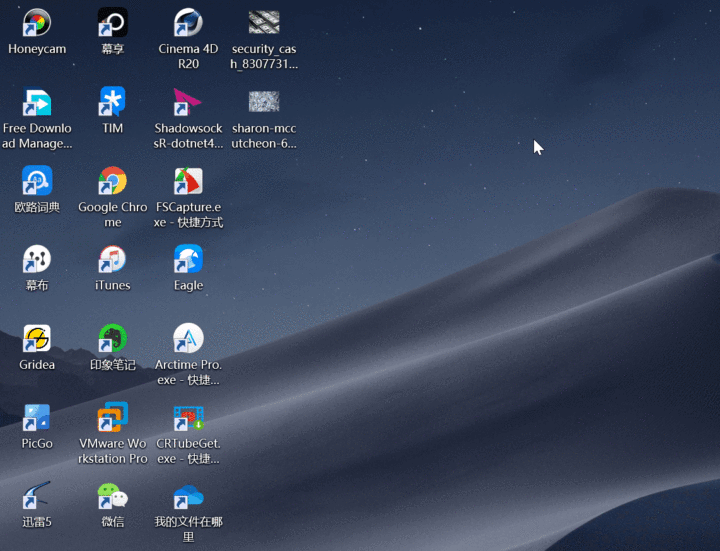720x551 pixels.
Task: Select the 我的文件在哪里 cloud shortcut
Action: [x=188, y=497]
